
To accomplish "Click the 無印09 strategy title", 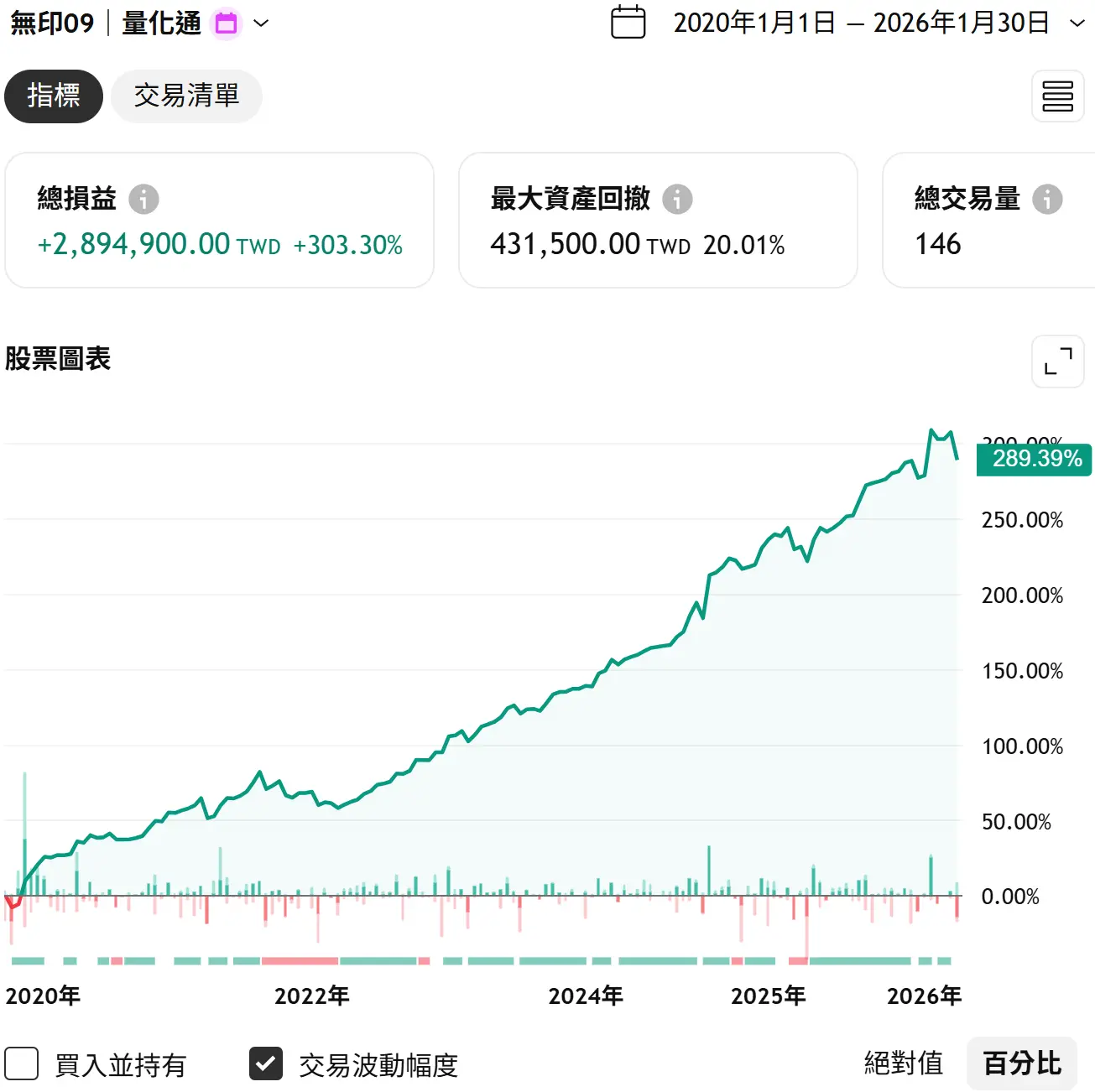I will click(x=52, y=23).
